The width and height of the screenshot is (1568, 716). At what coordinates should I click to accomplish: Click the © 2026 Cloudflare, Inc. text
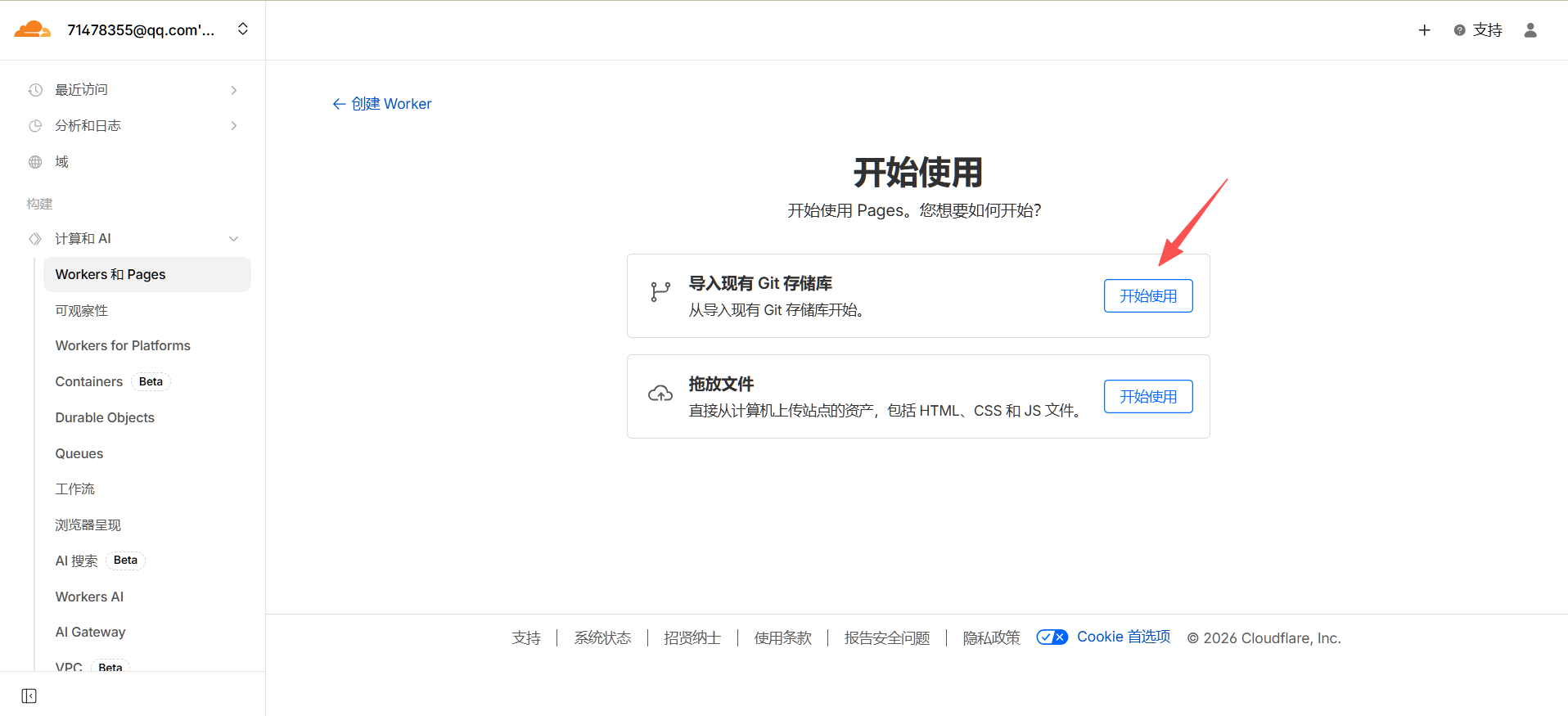[x=1264, y=638]
